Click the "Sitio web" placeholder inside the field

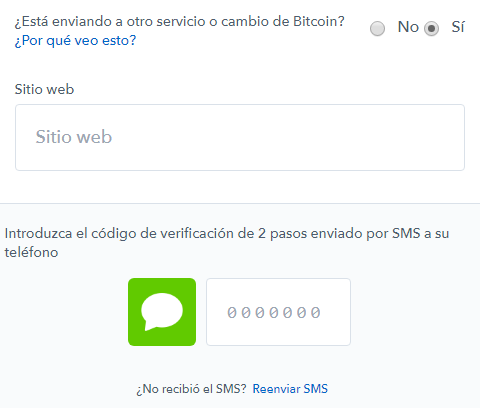click(x=74, y=137)
